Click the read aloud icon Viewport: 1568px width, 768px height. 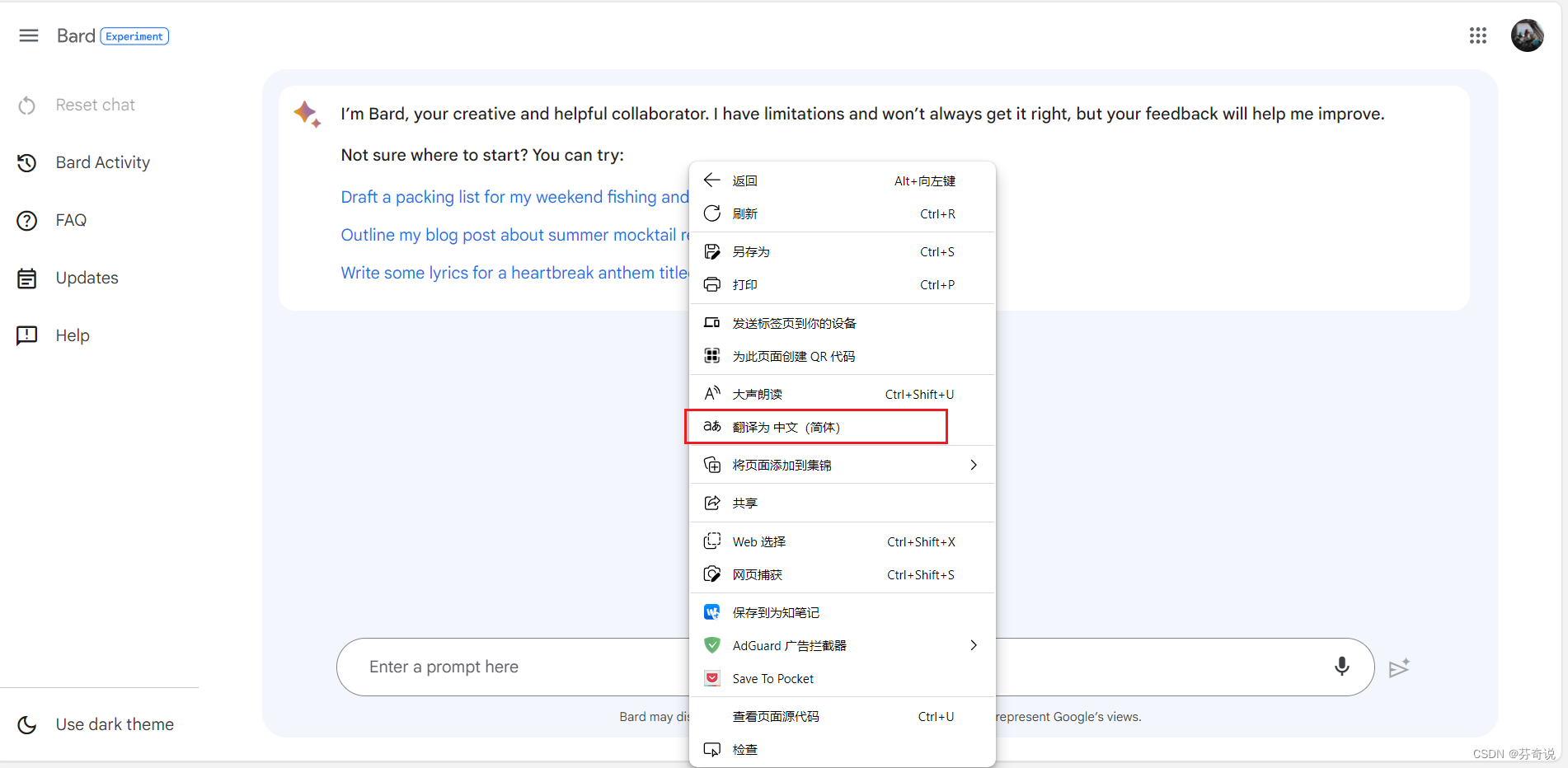[712, 393]
